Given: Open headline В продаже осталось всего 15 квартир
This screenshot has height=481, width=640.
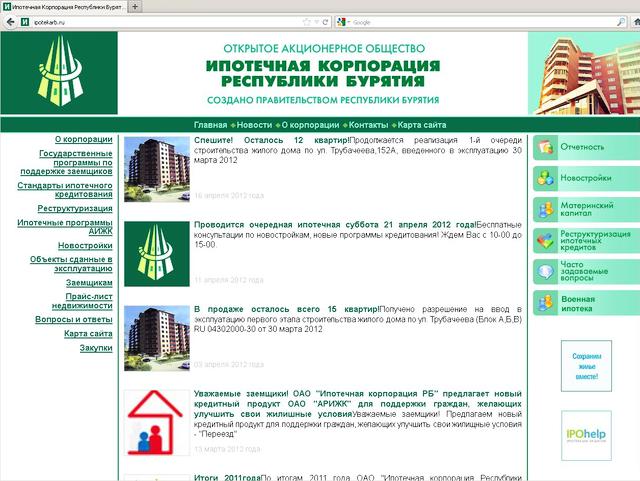Looking at the screenshot, I should pyautogui.click(x=287, y=310).
